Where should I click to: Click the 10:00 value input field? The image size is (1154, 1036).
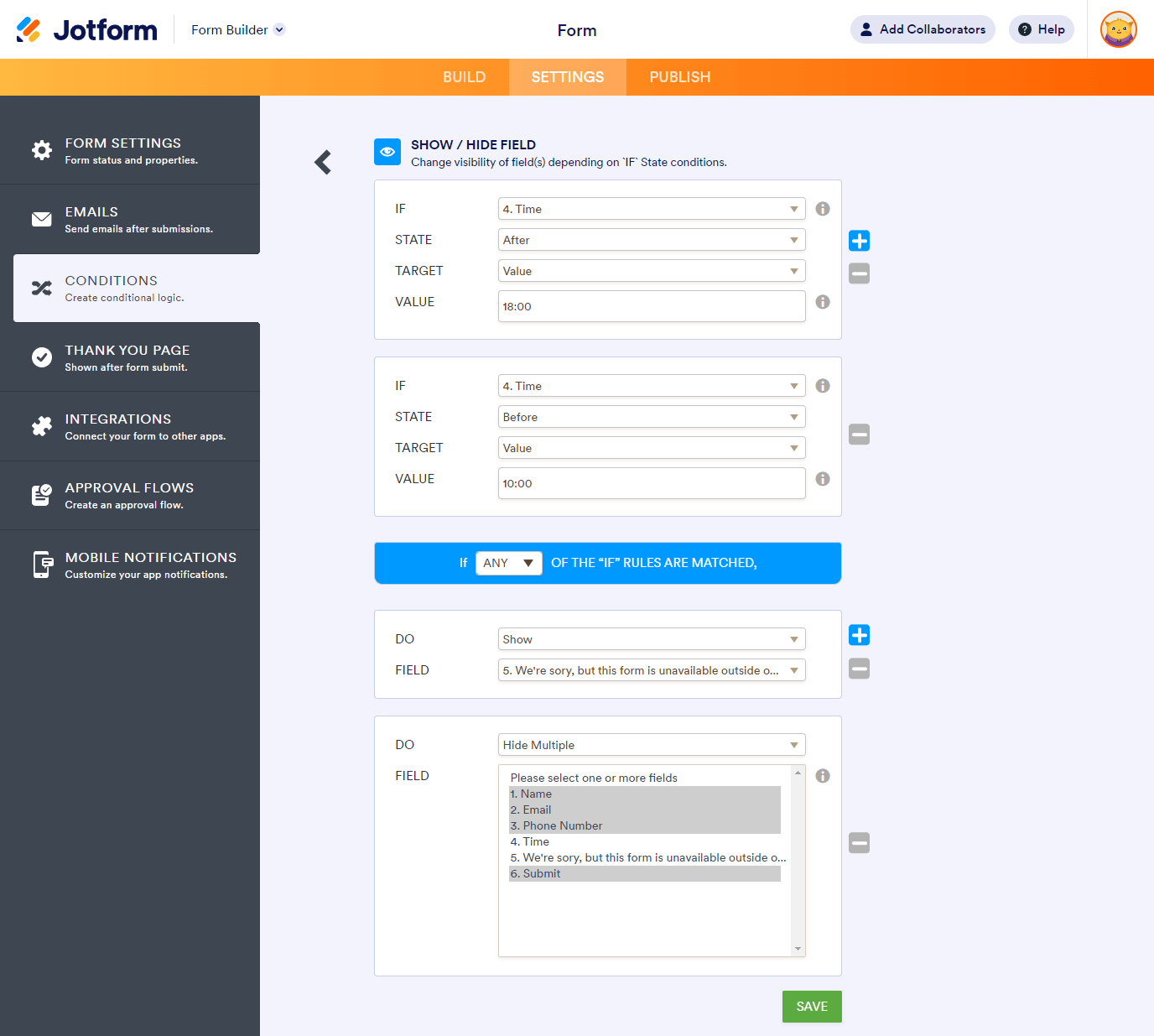(652, 483)
